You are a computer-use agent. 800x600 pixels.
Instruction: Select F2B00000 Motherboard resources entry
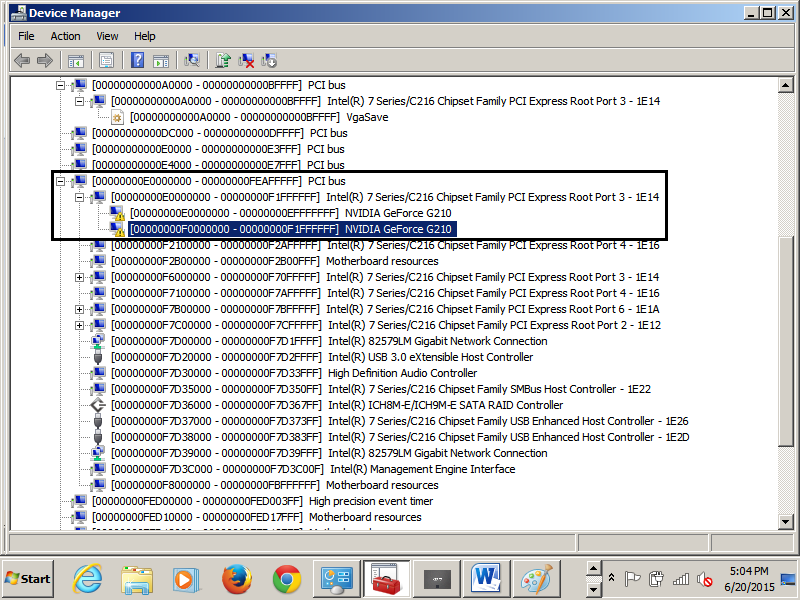[274, 261]
